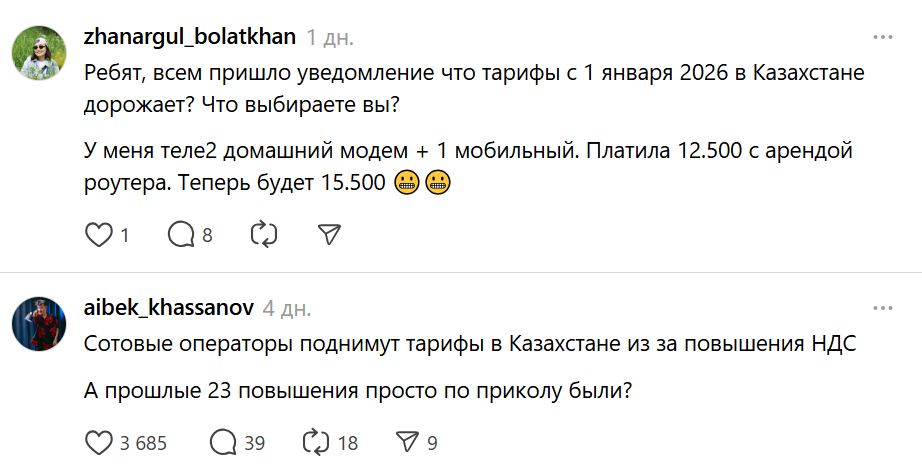This screenshot has height=468, width=922.
Task: Open comments on aibek_khassanov's post
Action: click(222, 443)
